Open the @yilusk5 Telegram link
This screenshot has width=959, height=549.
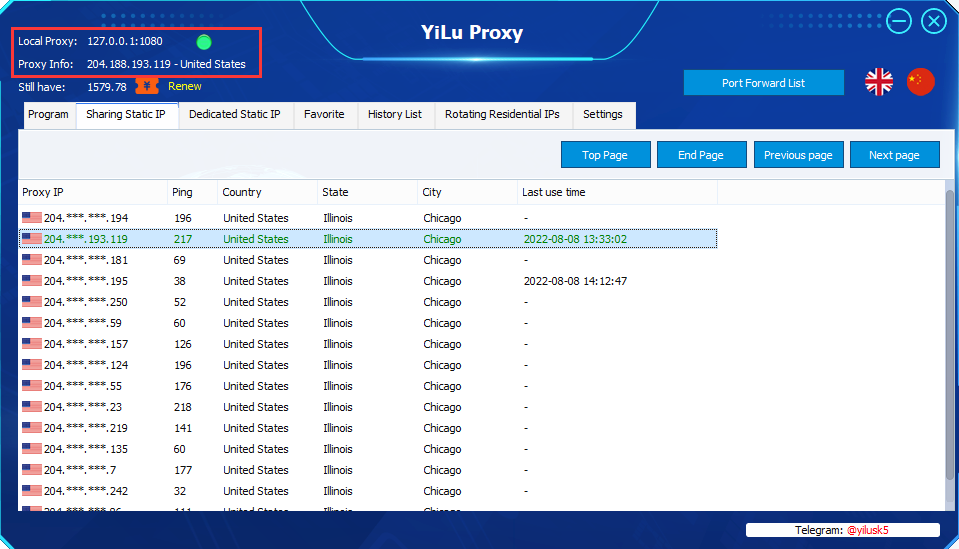coord(867,530)
